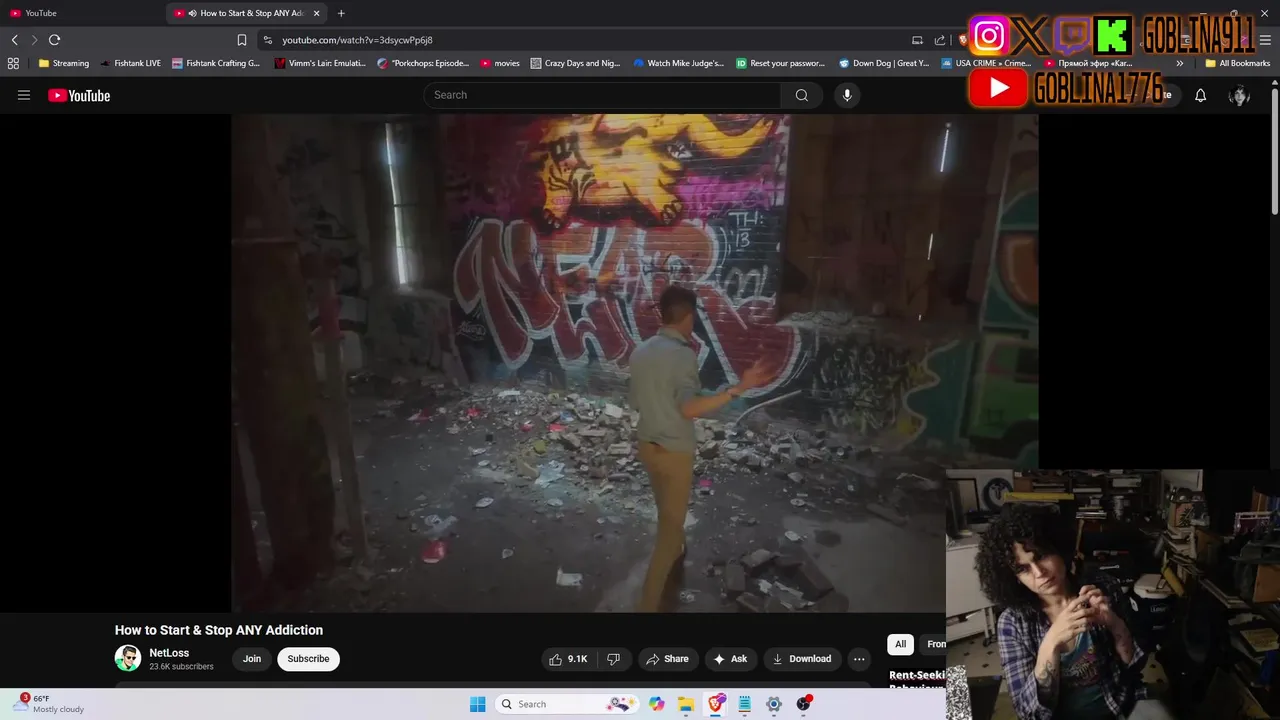The height and width of the screenshot is (720, 1280).
Task: Open the Windows Start menu
Action: 477,704
